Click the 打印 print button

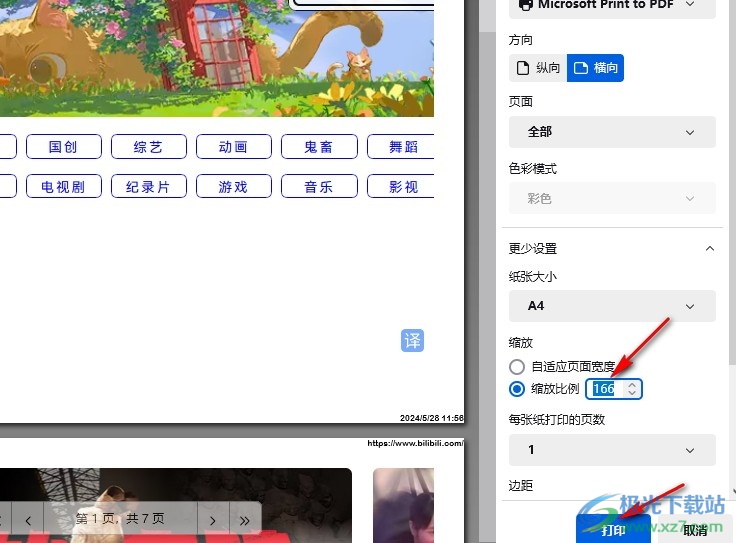[x=613, y=529]
